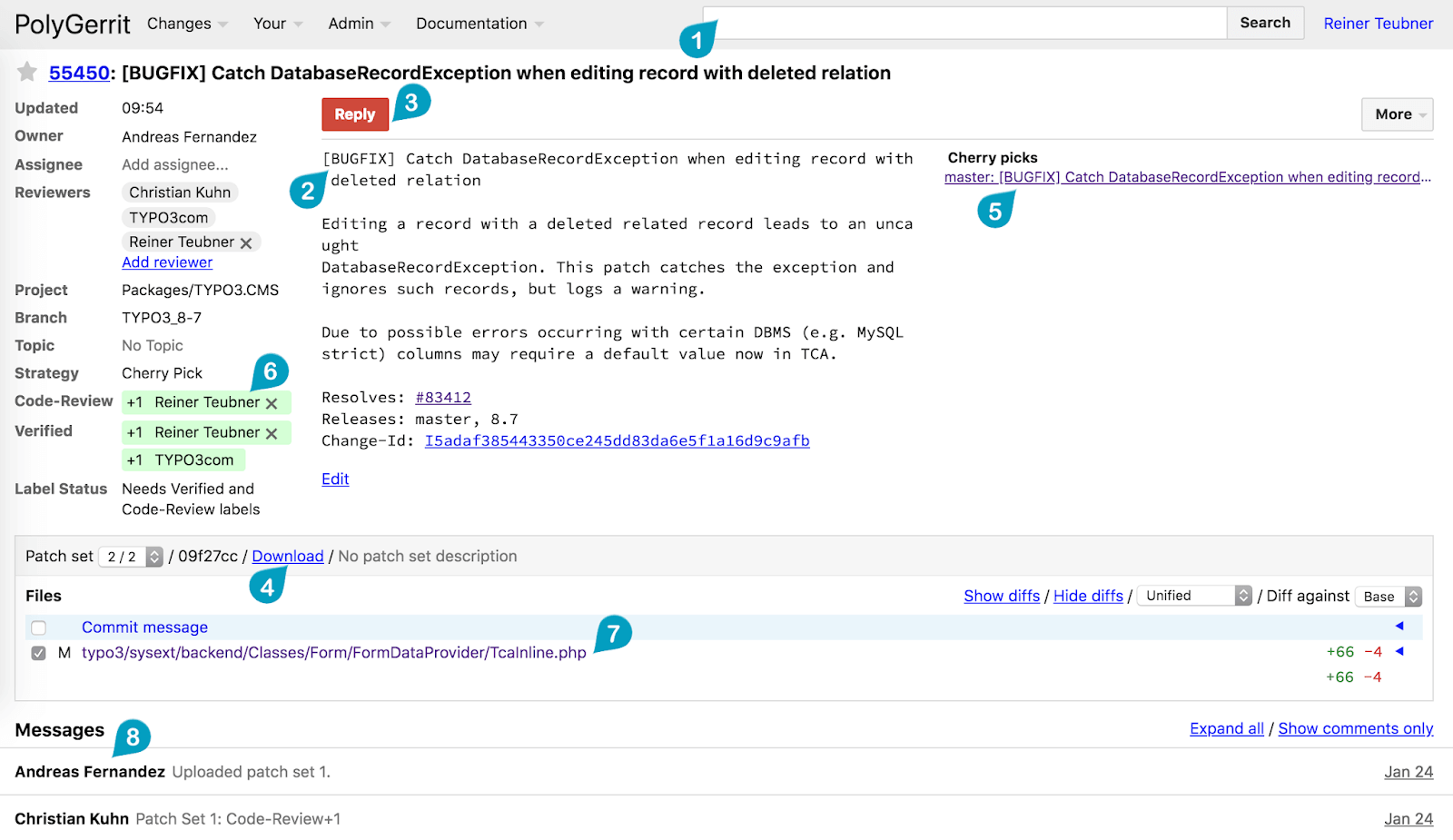The height and width of the screenshot is (840, 1453).
Task: Open the Download link for the patch set
Action: (x=288, y=556)
